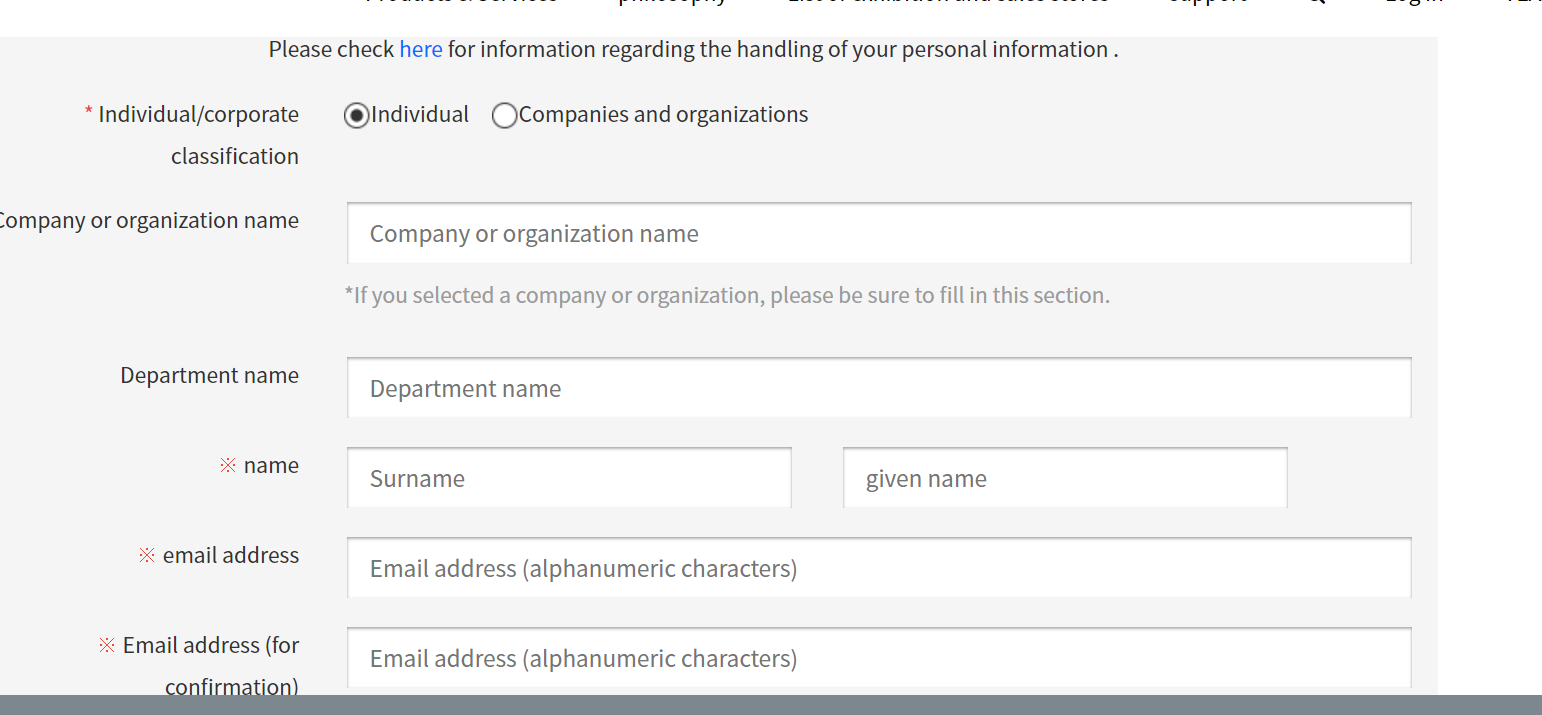Viewport: 1542px width, 715px height.
Task: Select the Companies and organizations radio option
Action: 505,116
